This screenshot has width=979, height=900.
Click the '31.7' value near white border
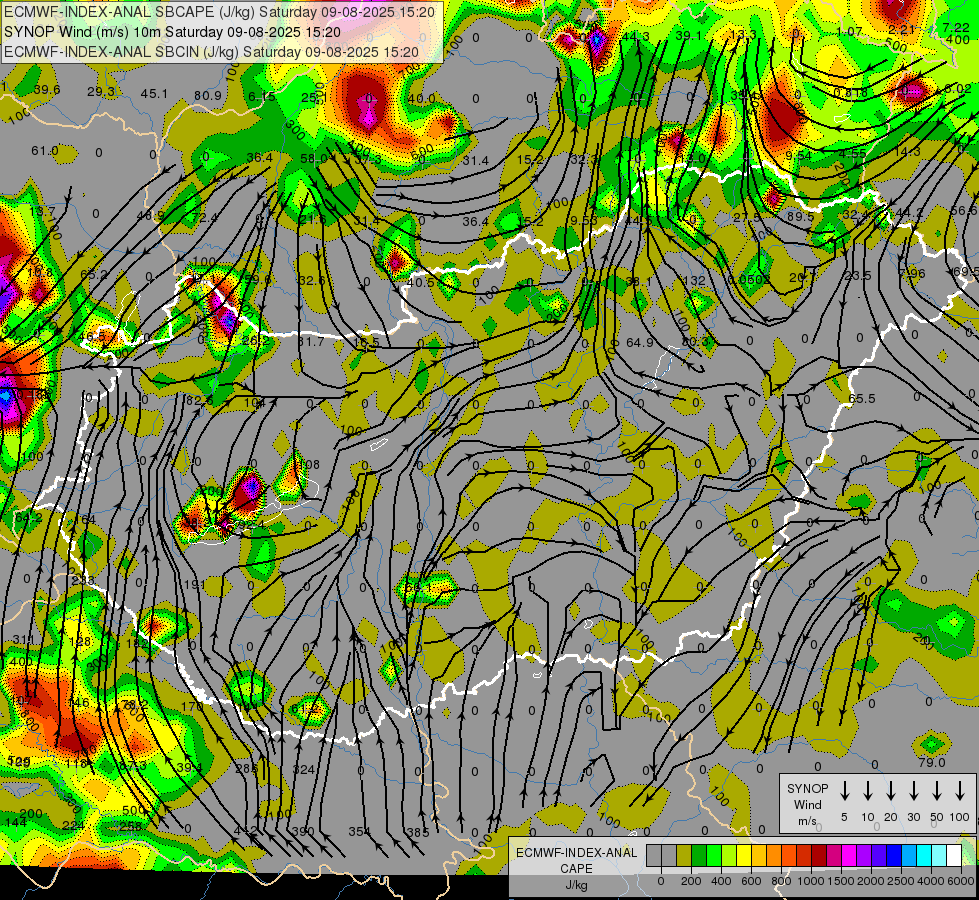click(311, 342)
